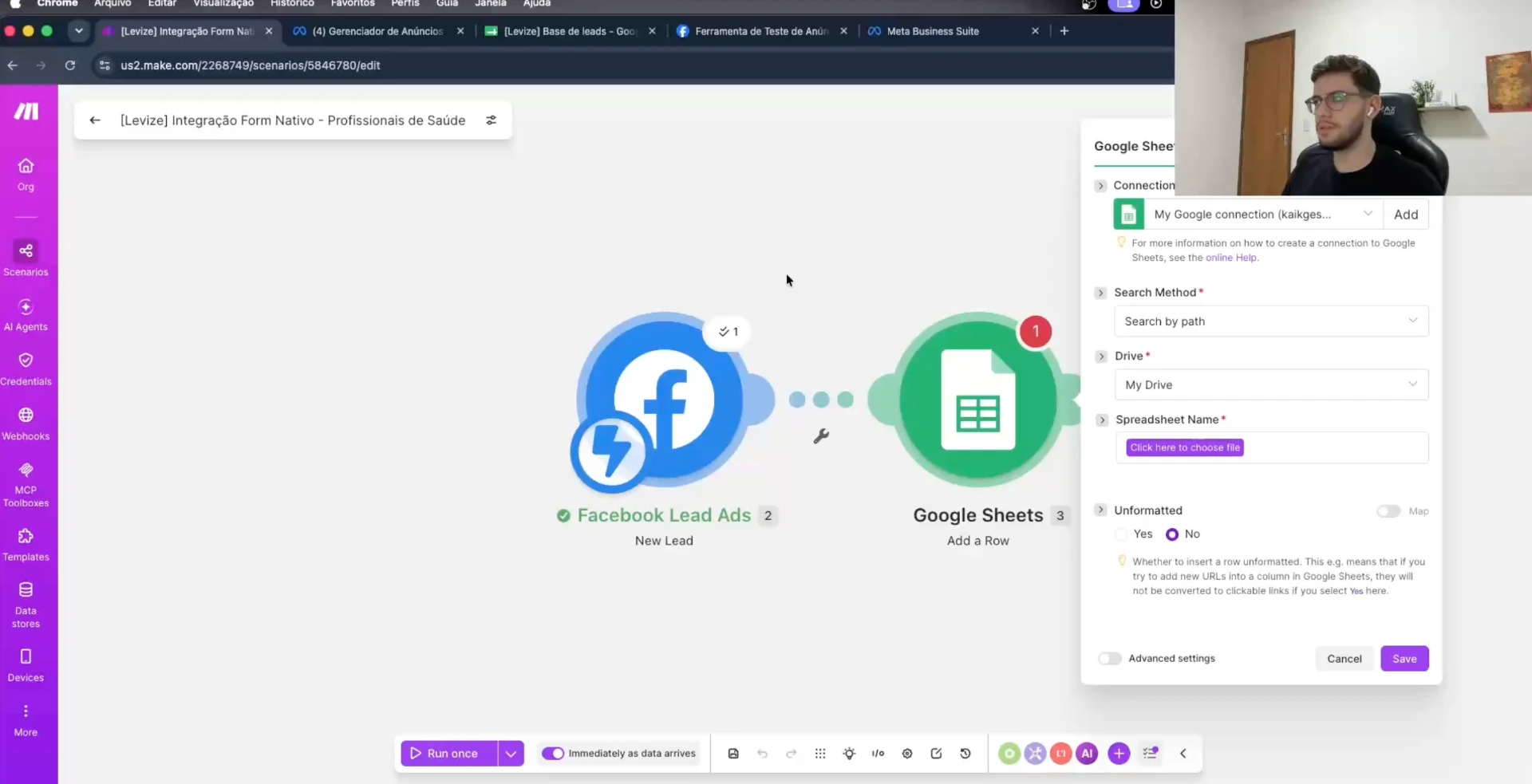Open Data stores in the sidebar
The height and width of the screenshot is (784, 1532).
pyautogui.click(x=26, y=605)
